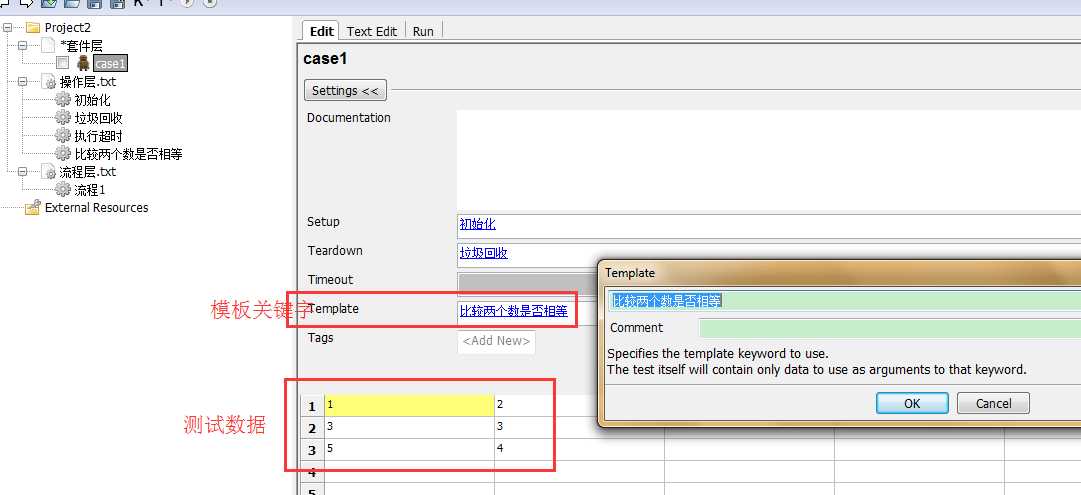Click the 初始化 link in Setup
Image resolution: width=1081 pixels, height=495 pixels.
point(478,224)
